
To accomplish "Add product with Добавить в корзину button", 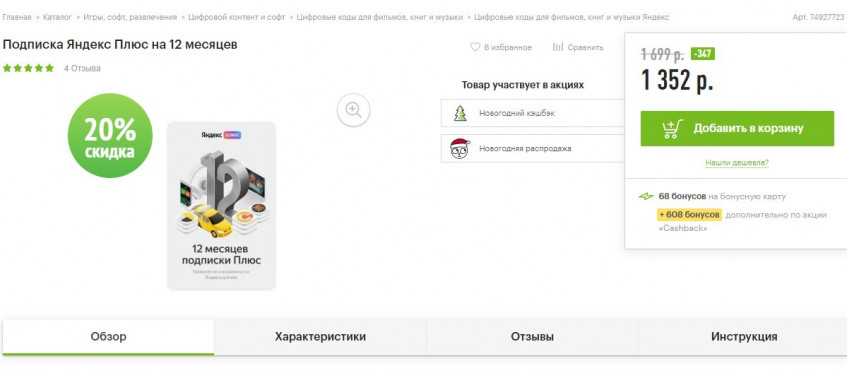I will [737, 128].
